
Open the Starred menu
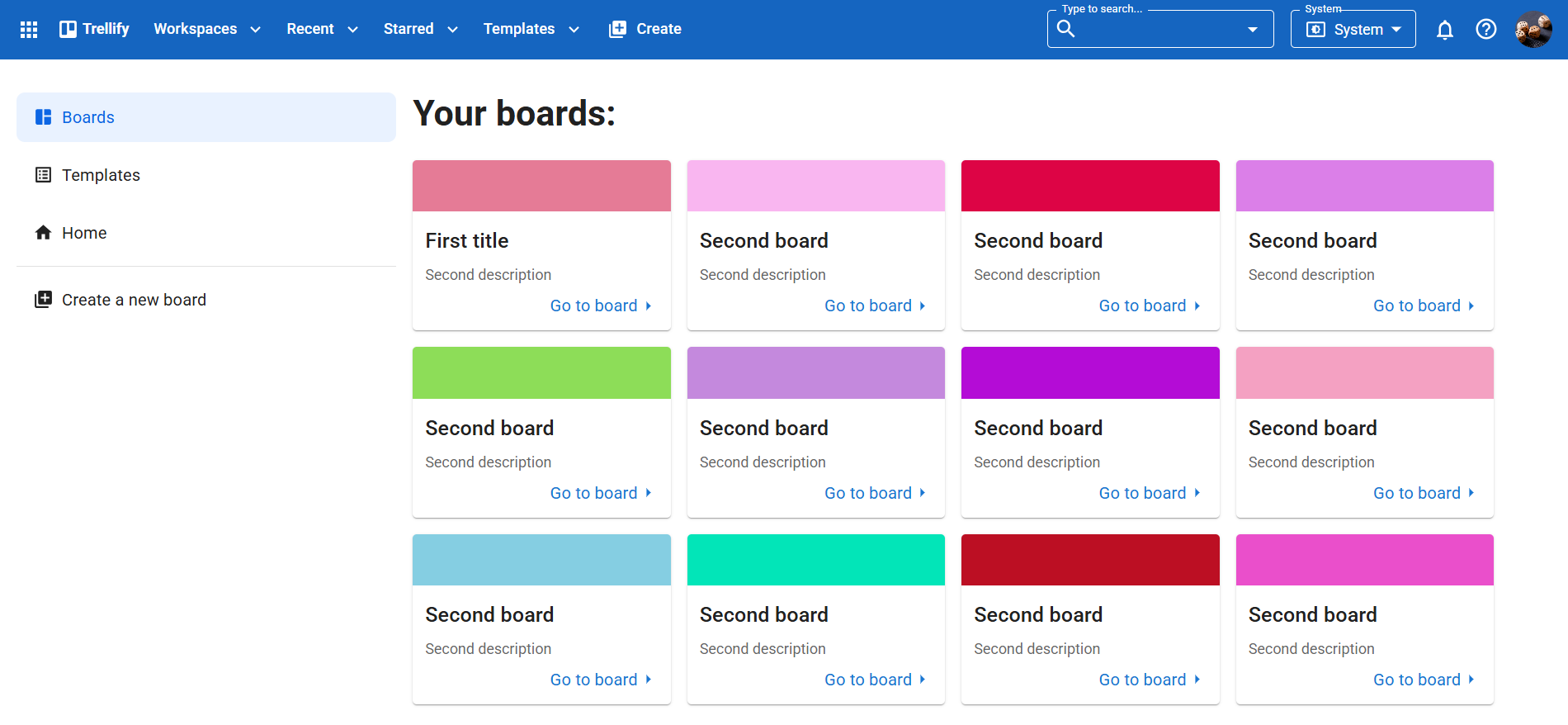(420, 30)
